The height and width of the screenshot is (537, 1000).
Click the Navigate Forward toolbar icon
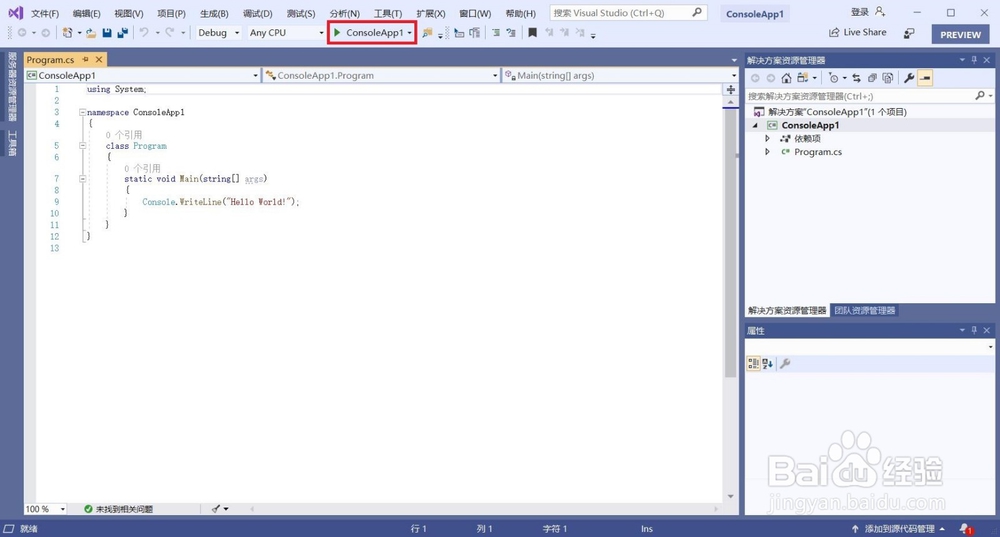[45, 33]
